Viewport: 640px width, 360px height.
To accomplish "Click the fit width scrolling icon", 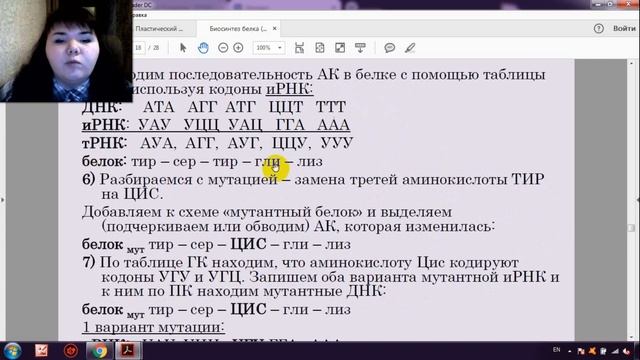I will tap(300, 48).
